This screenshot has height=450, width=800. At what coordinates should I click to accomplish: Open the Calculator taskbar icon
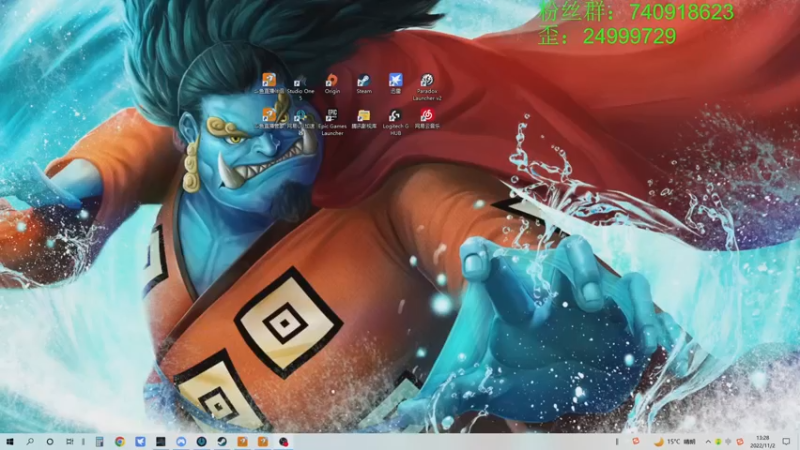(x=99, y=441)
